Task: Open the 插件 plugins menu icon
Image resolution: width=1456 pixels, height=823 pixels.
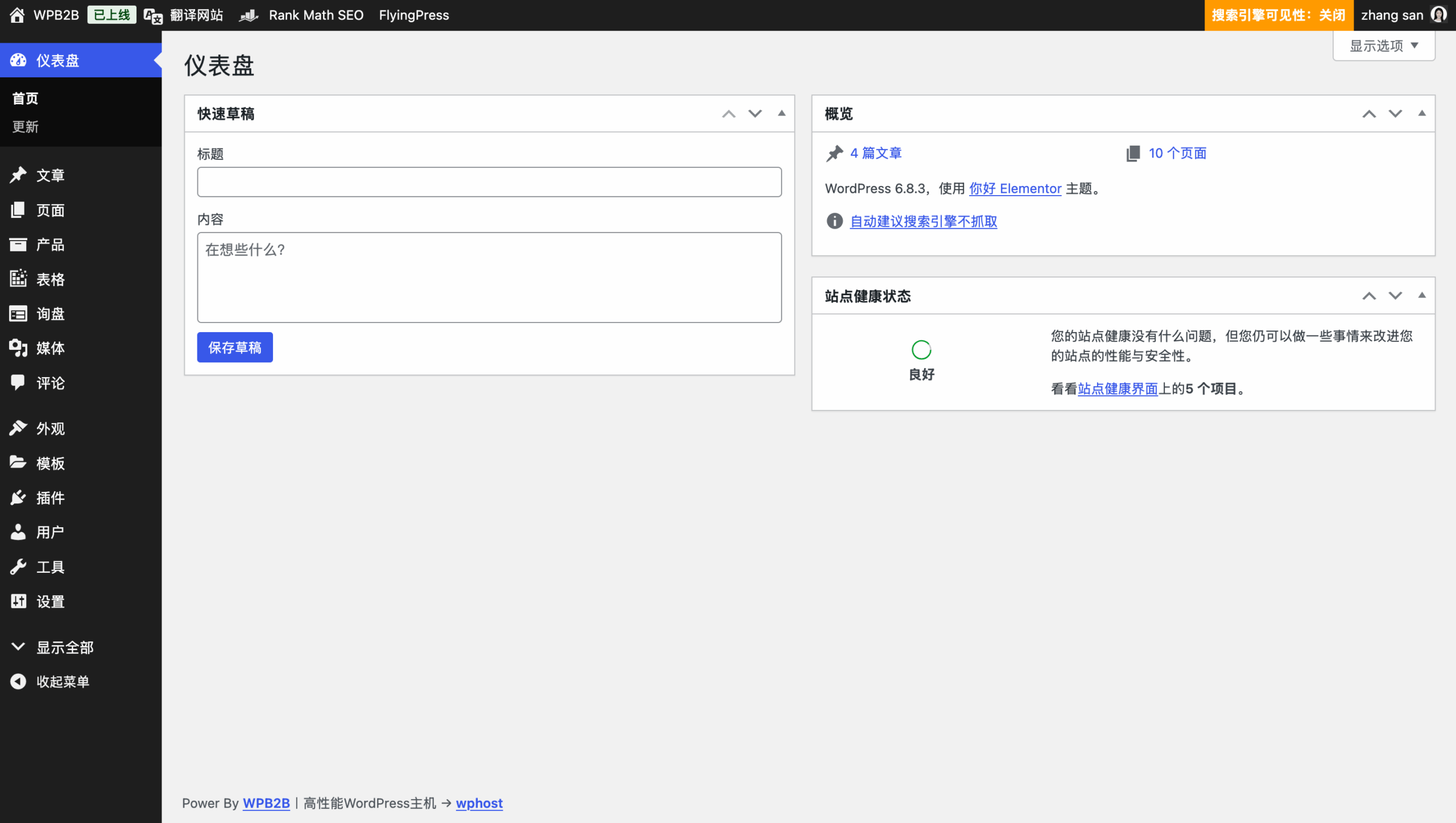Action: click(x=18, y=498)
